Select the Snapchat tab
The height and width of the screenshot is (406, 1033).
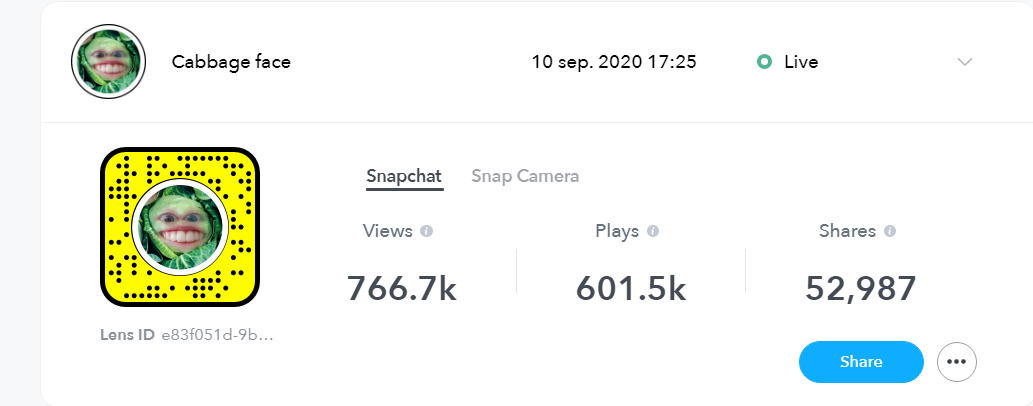pyautogui.click(x=405, y=177)
